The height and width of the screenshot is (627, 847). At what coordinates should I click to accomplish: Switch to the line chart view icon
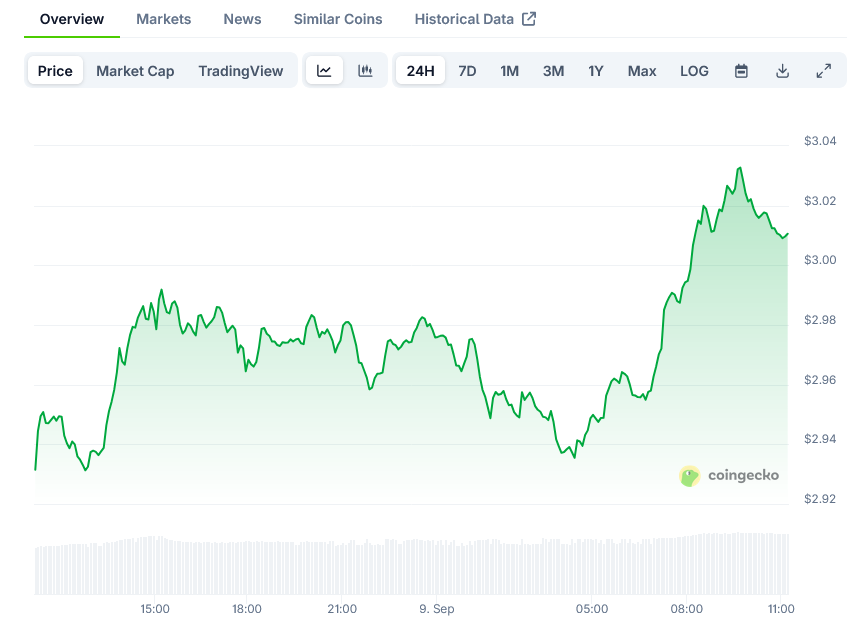point(324,71)
